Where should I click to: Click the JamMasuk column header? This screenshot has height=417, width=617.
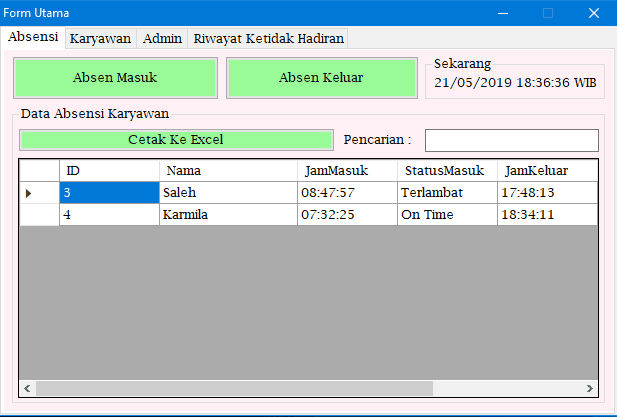coord(346,170)
